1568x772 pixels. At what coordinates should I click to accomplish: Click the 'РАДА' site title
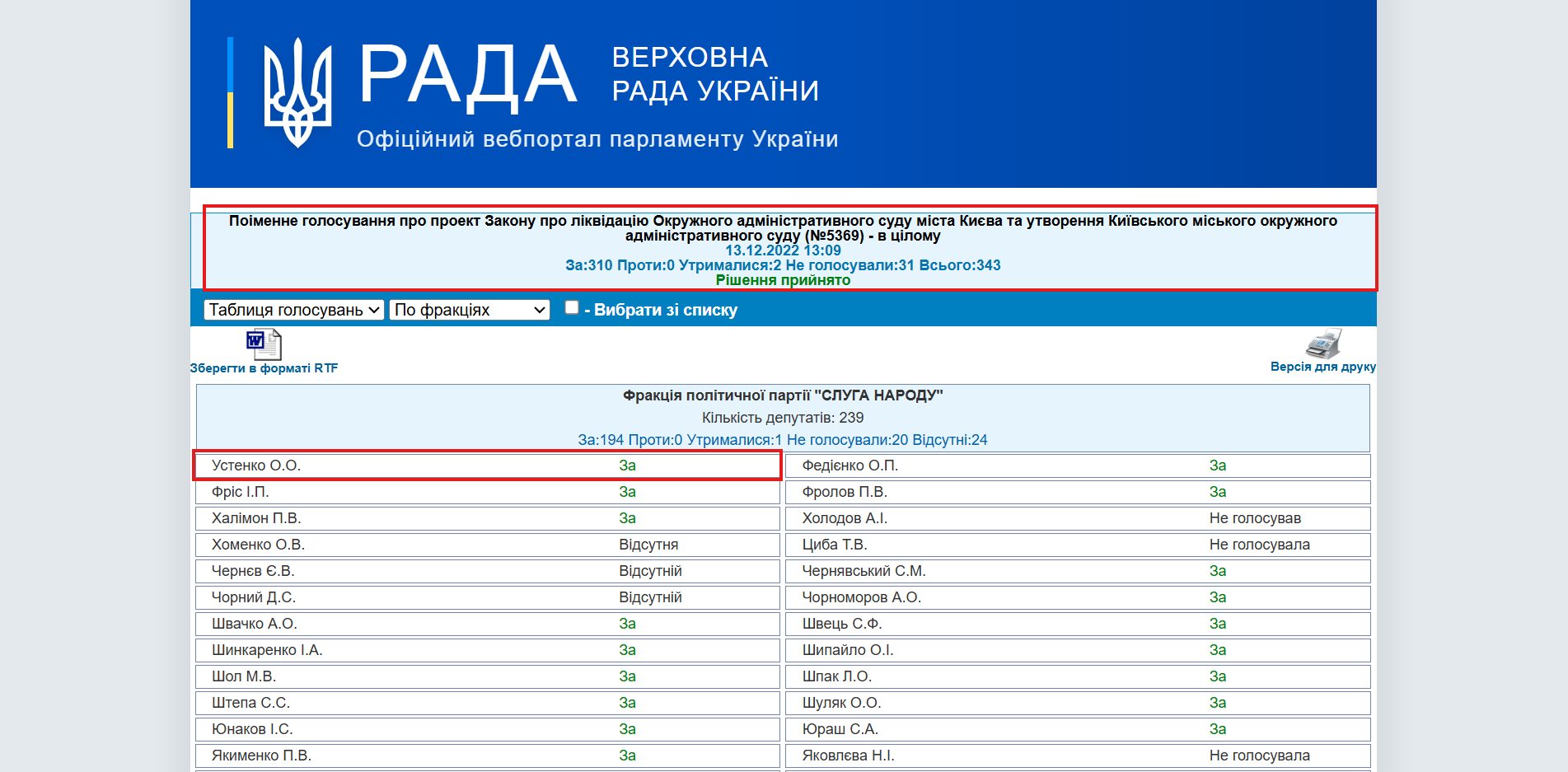tap(468, 76)
